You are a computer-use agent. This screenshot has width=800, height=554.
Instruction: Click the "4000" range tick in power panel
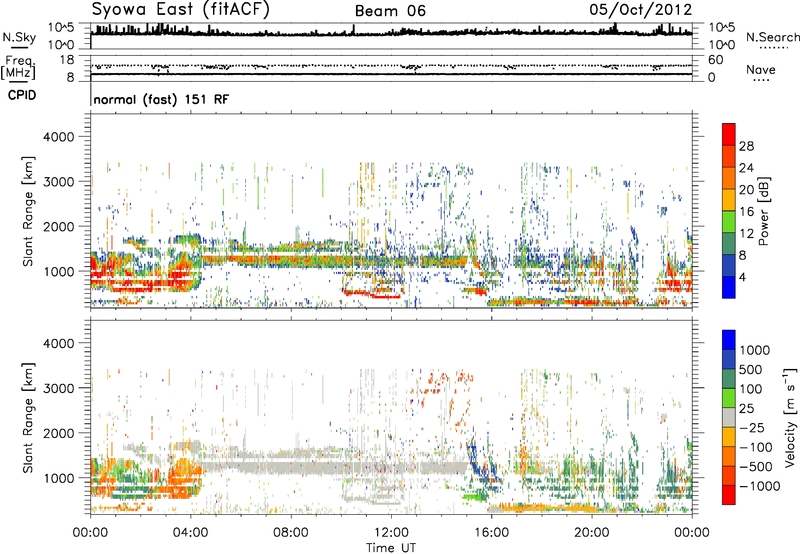coord(59,137)
